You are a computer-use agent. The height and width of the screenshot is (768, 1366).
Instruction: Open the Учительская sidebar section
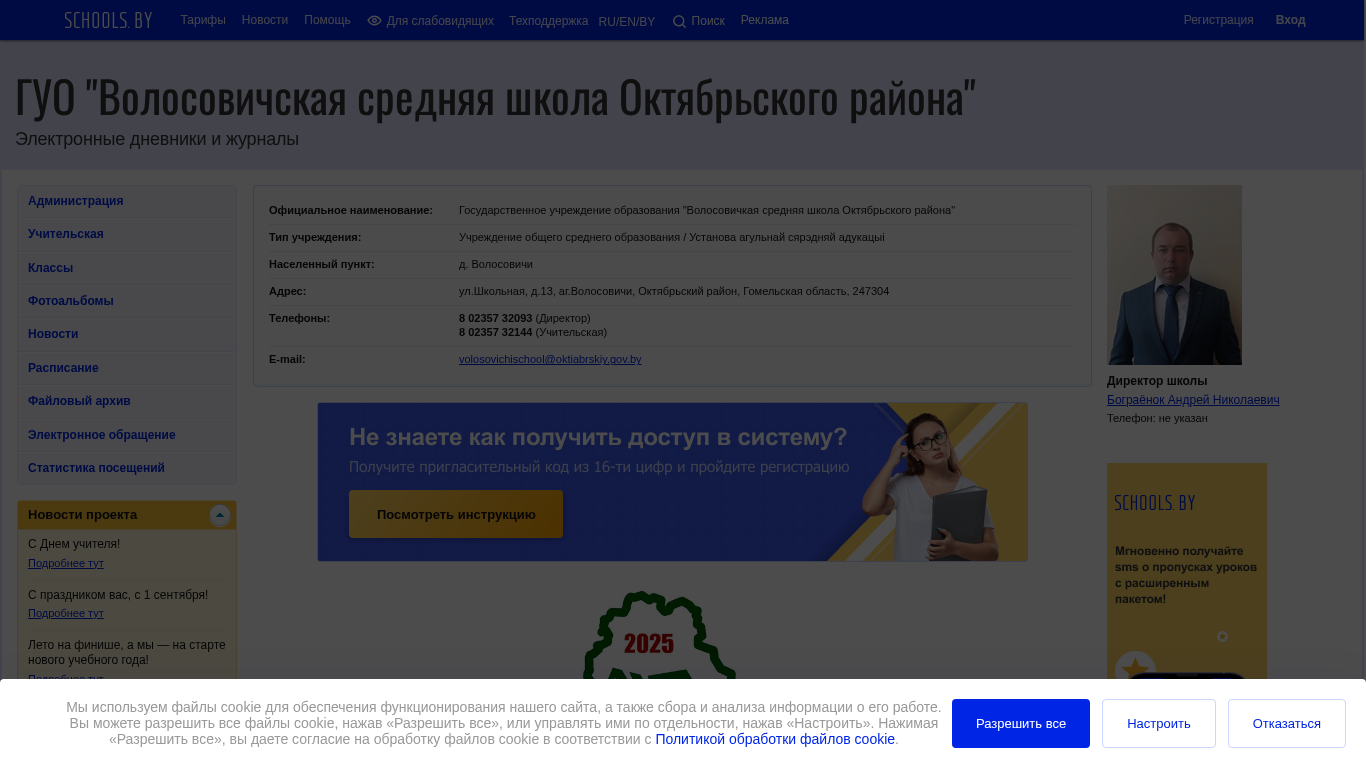tap(127, 234)
